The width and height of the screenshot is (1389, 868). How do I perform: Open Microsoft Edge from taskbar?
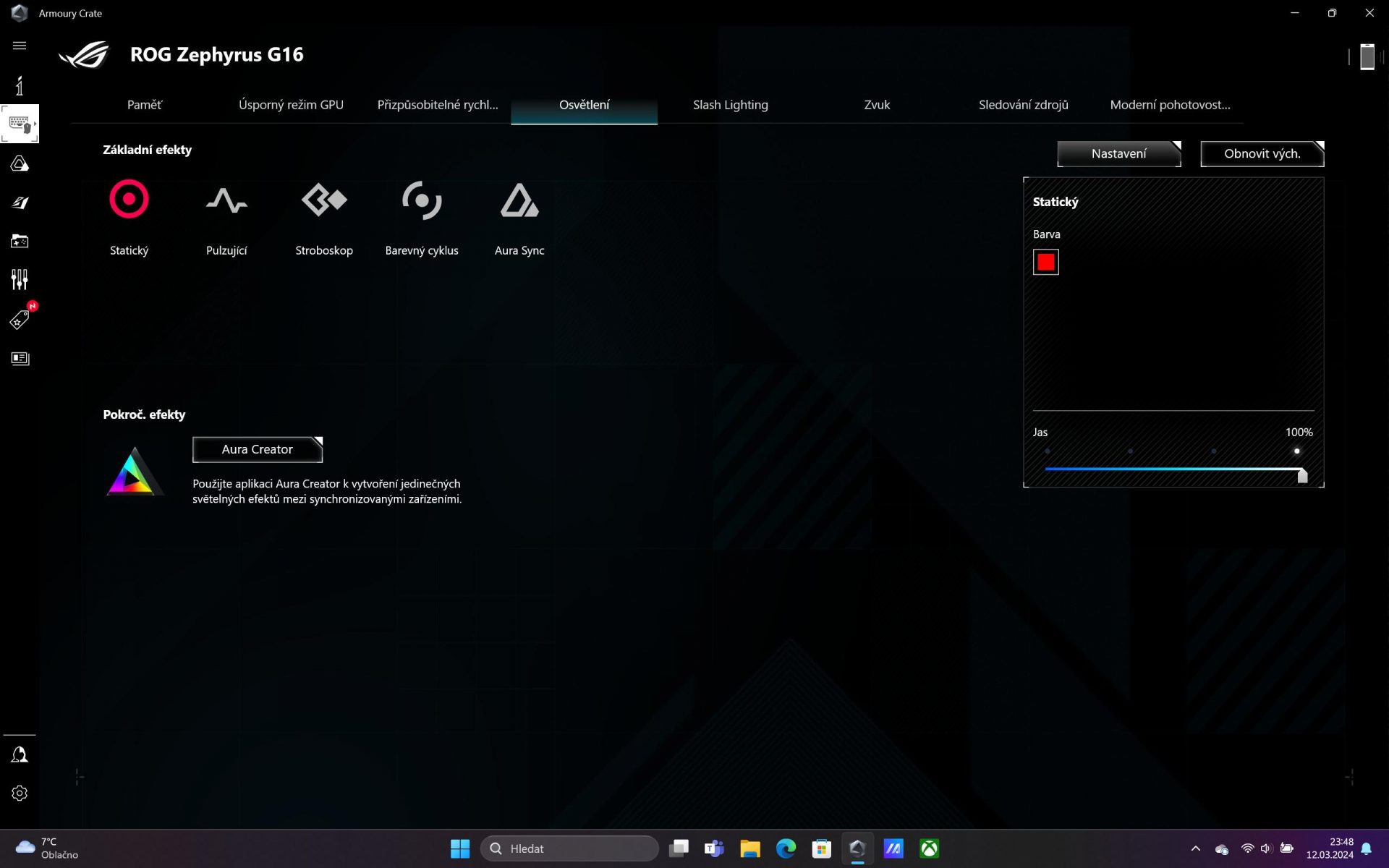coord(786,848)
